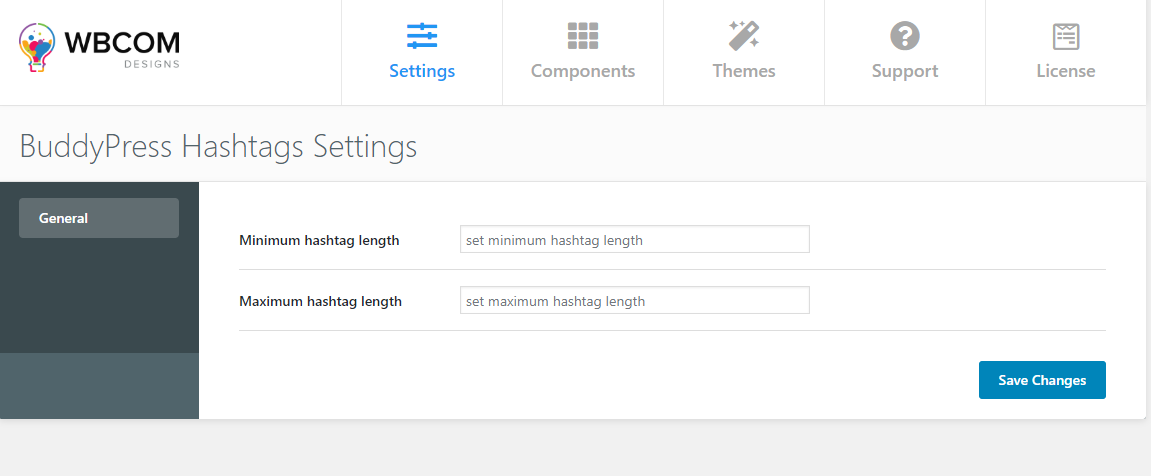Click the BuddyPress Hashtags Settings heading

coord(218,146)
